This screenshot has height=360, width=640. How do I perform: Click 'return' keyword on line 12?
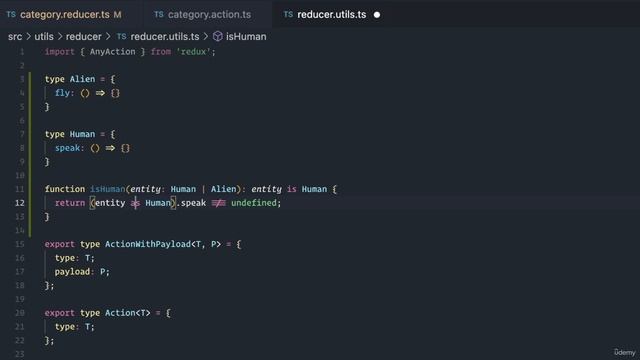[70, 203]
